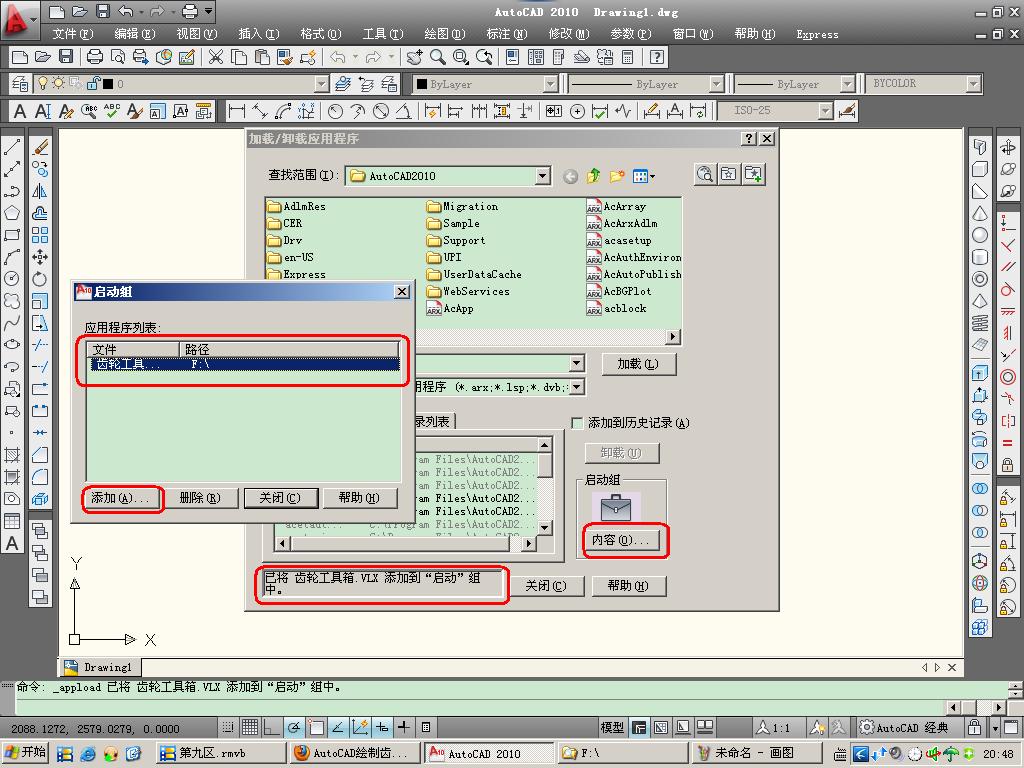Select the Mirror modify tool
Viewport: 1024px width, 768px height.
click(40, 191)
